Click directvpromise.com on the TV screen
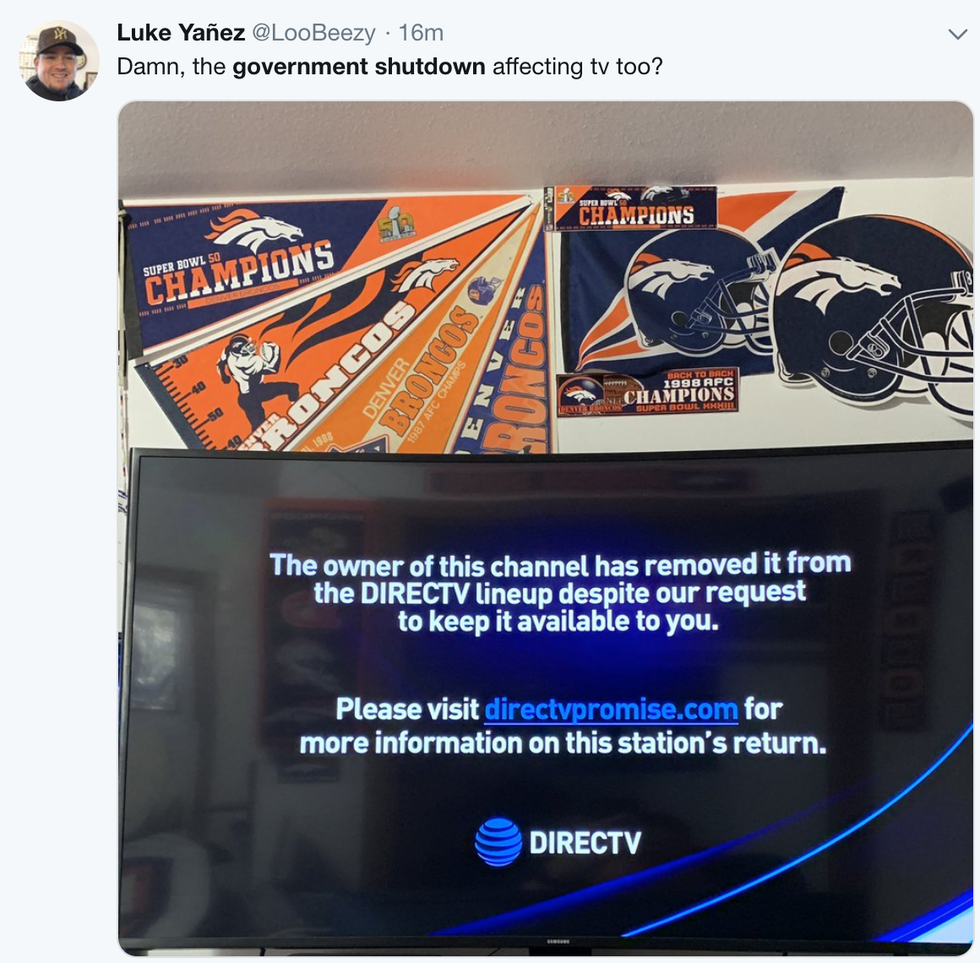Screen dimensions: 980x963 [x=611, y=709]
